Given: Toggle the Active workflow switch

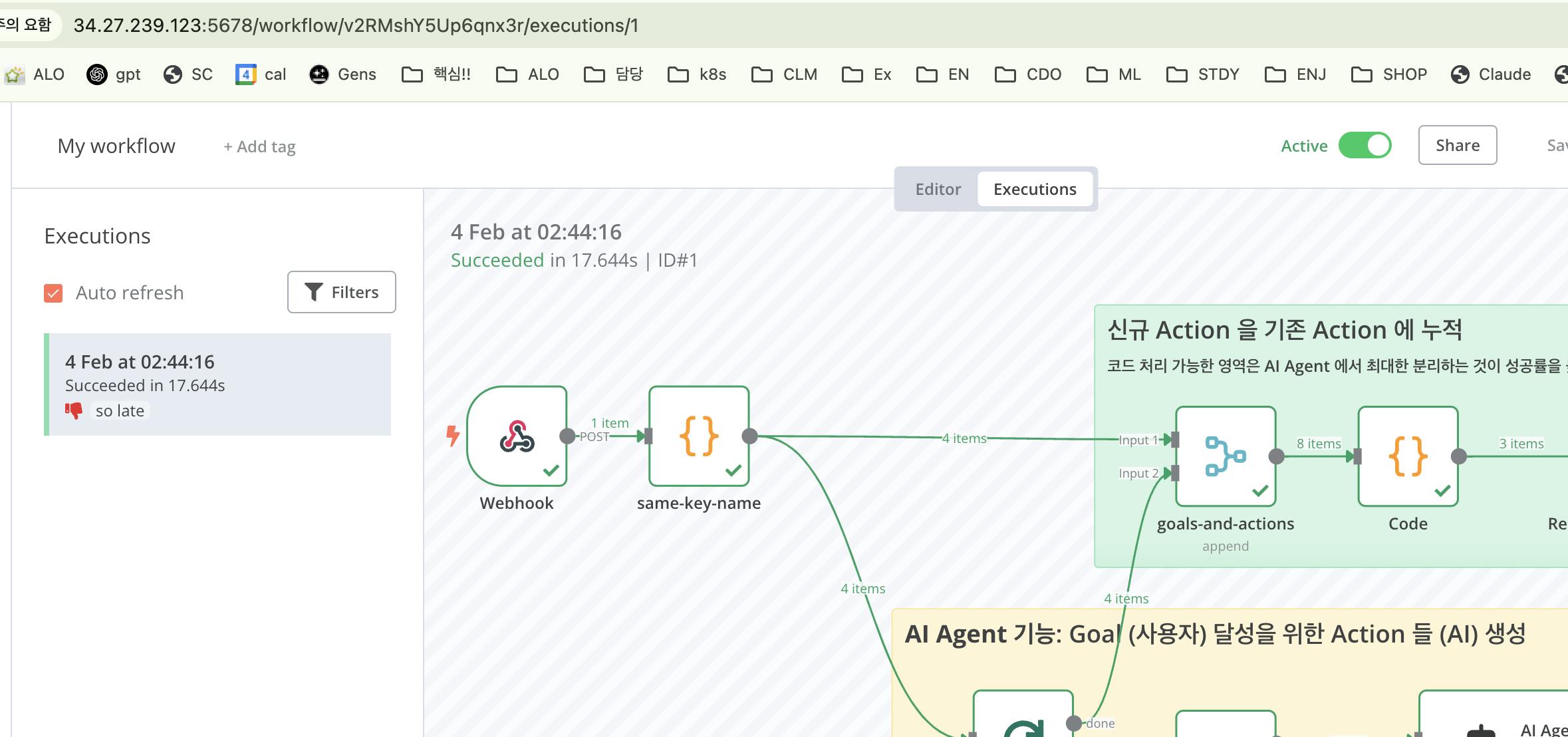Looking at the screenshot, I should (x=1365, y=146).
